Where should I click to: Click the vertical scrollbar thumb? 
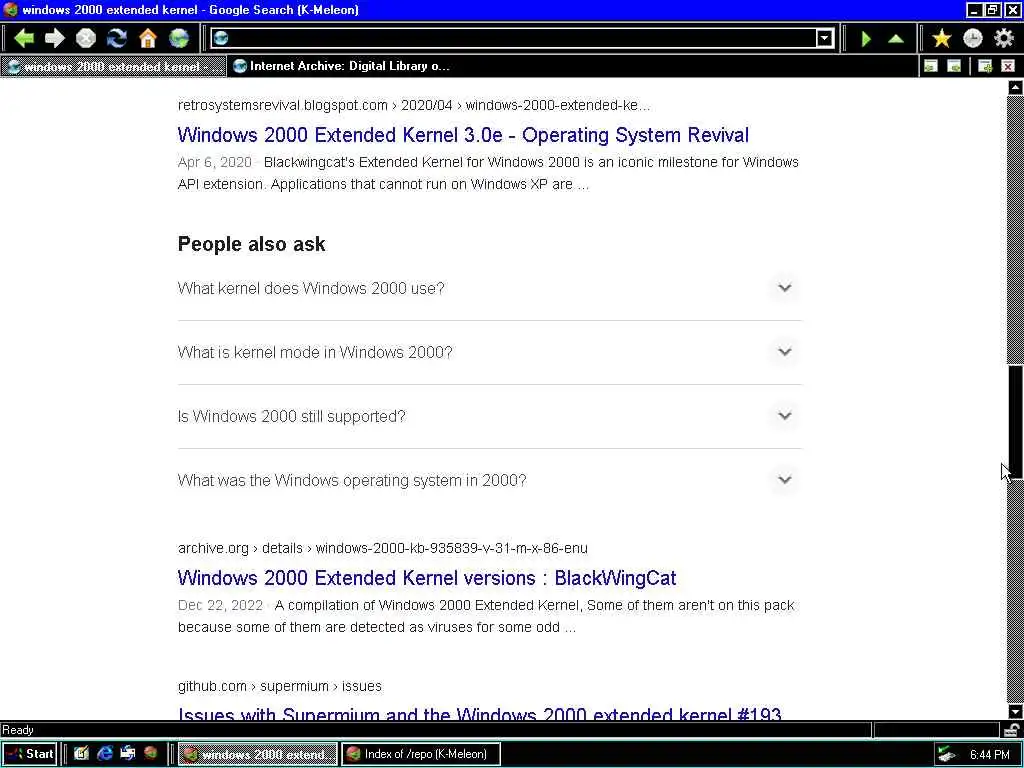1015,422
